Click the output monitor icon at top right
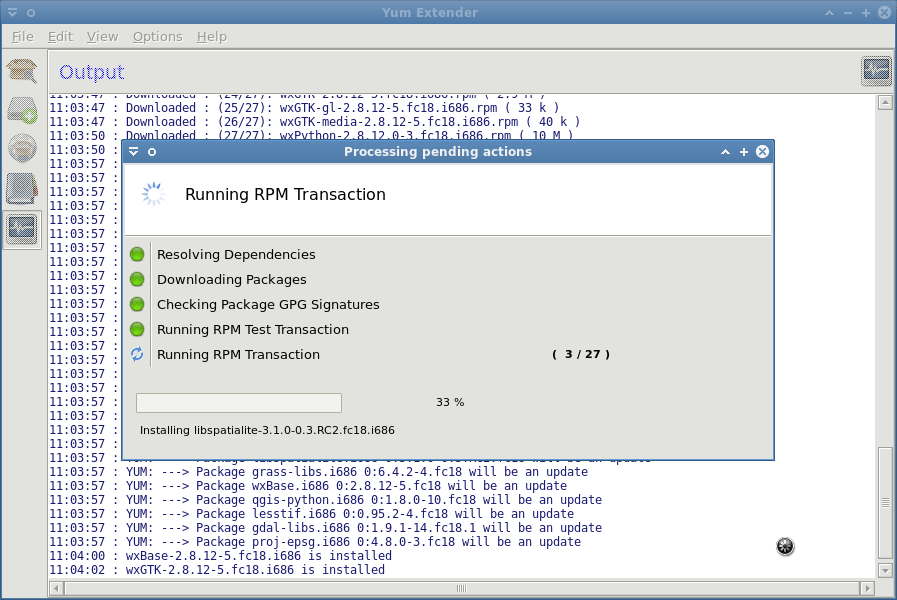The height and width of the screenshot is (600, 897). click(876, 71)
